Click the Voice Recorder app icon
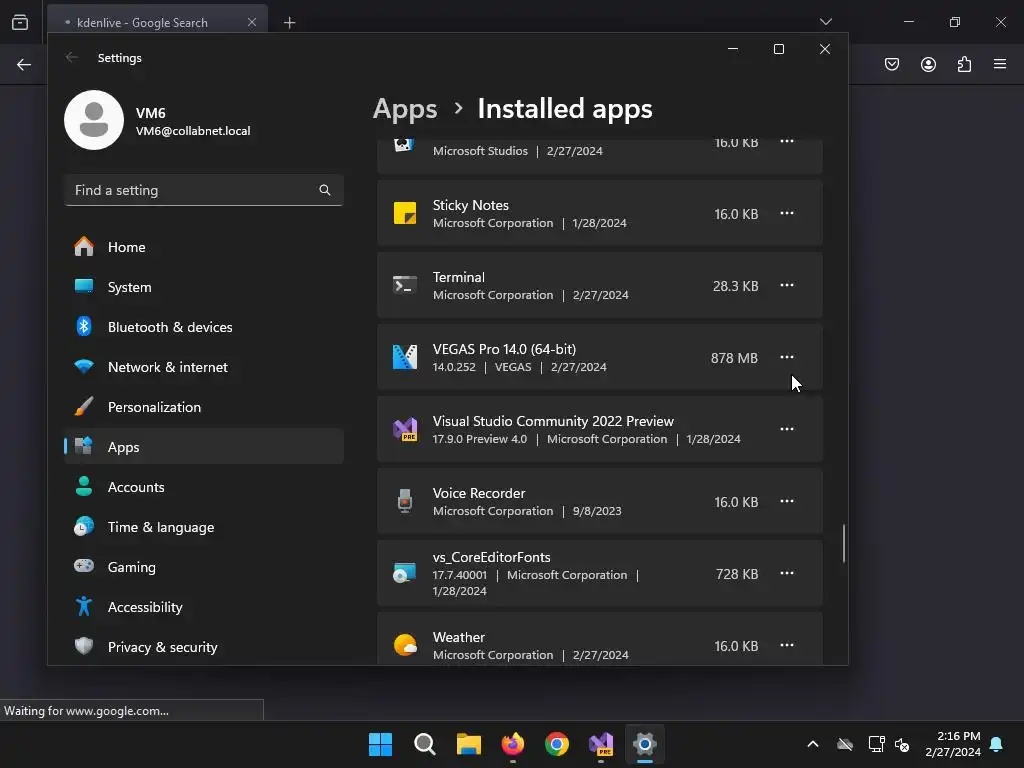This screenshot has width=1024, height=768. tap(405, 501)
